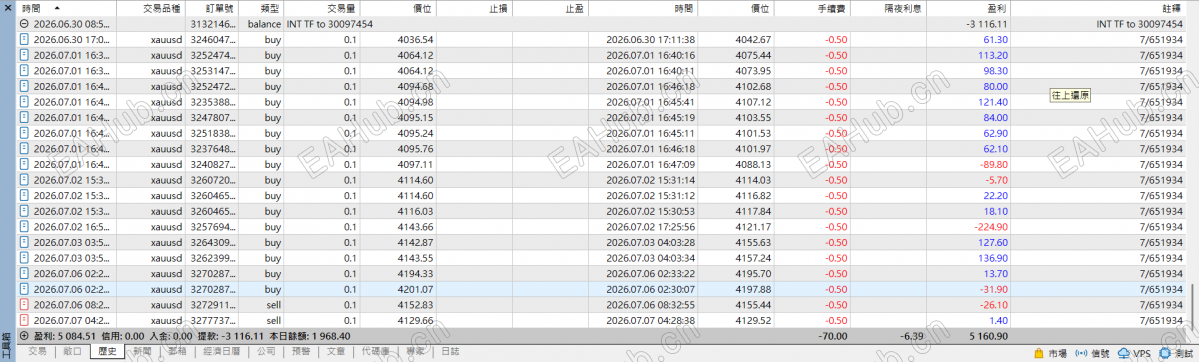Sort by the 止損 column header
Viewport: 1199px width, 362px height.
pyautogui.click(x=475, y=8)
